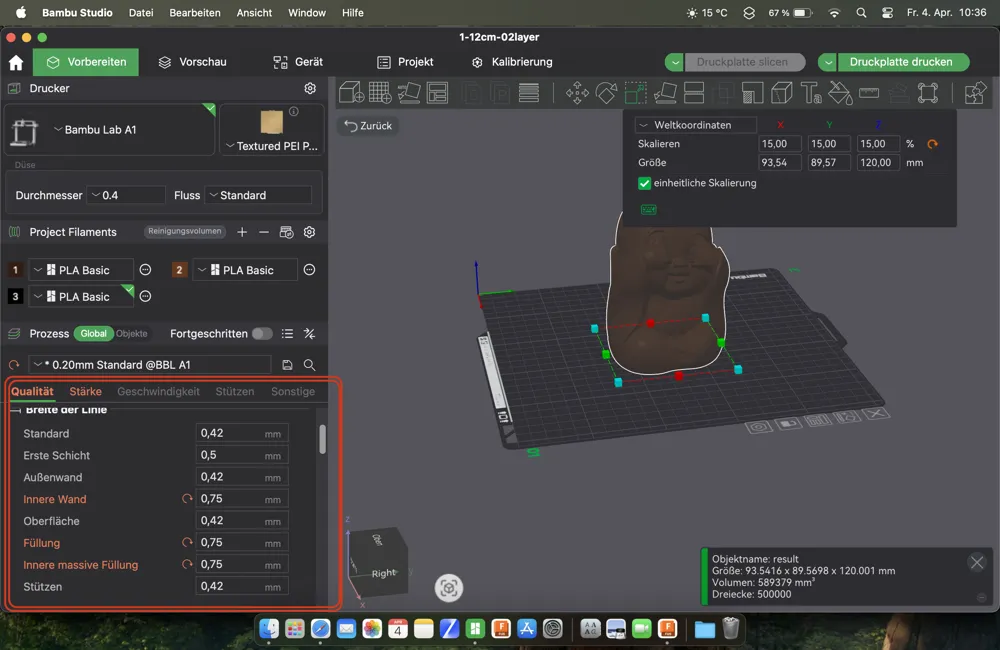
Task: Expand the Bambu Lab A1 printer dropdown
Action: tap(110, 129)
